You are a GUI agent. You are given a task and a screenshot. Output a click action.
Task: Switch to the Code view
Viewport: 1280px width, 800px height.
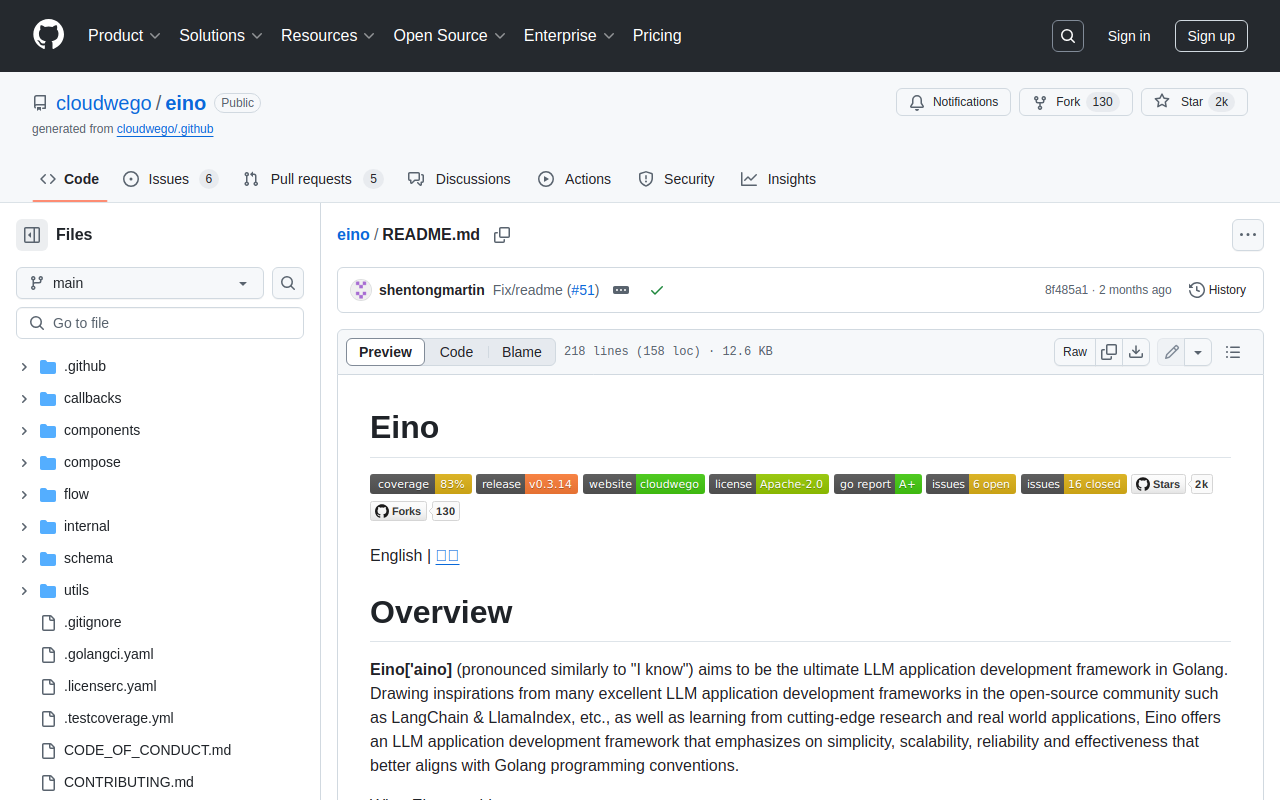click(456, 352)
